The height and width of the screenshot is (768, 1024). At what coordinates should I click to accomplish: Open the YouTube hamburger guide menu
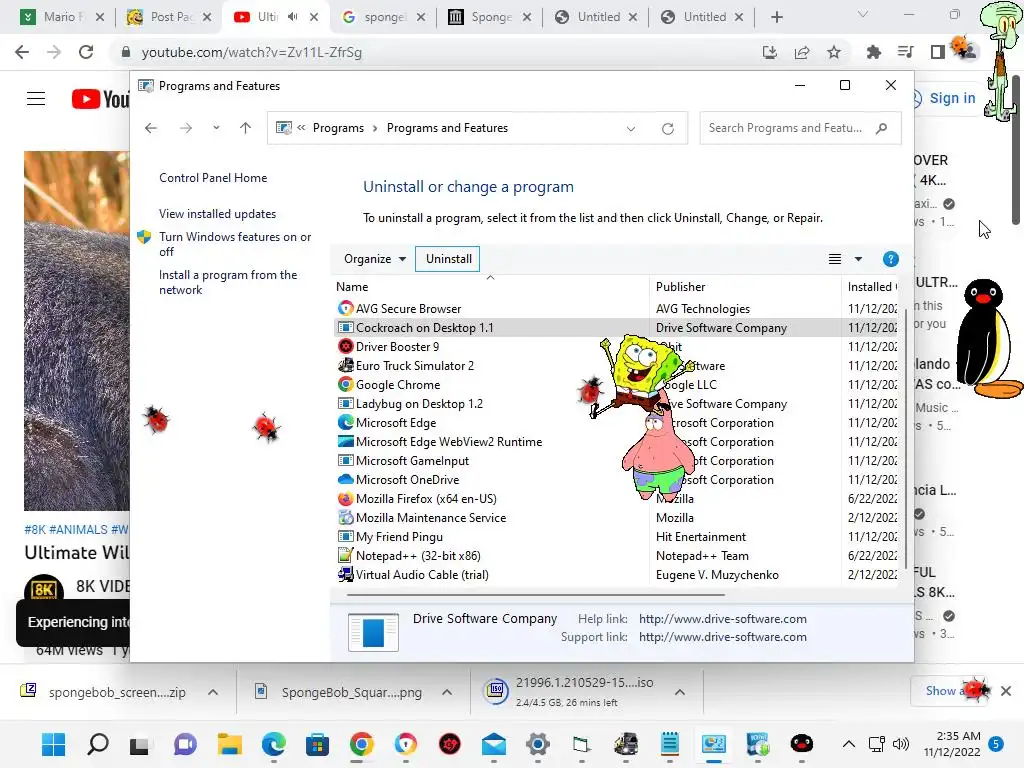(x=36, y=99)
